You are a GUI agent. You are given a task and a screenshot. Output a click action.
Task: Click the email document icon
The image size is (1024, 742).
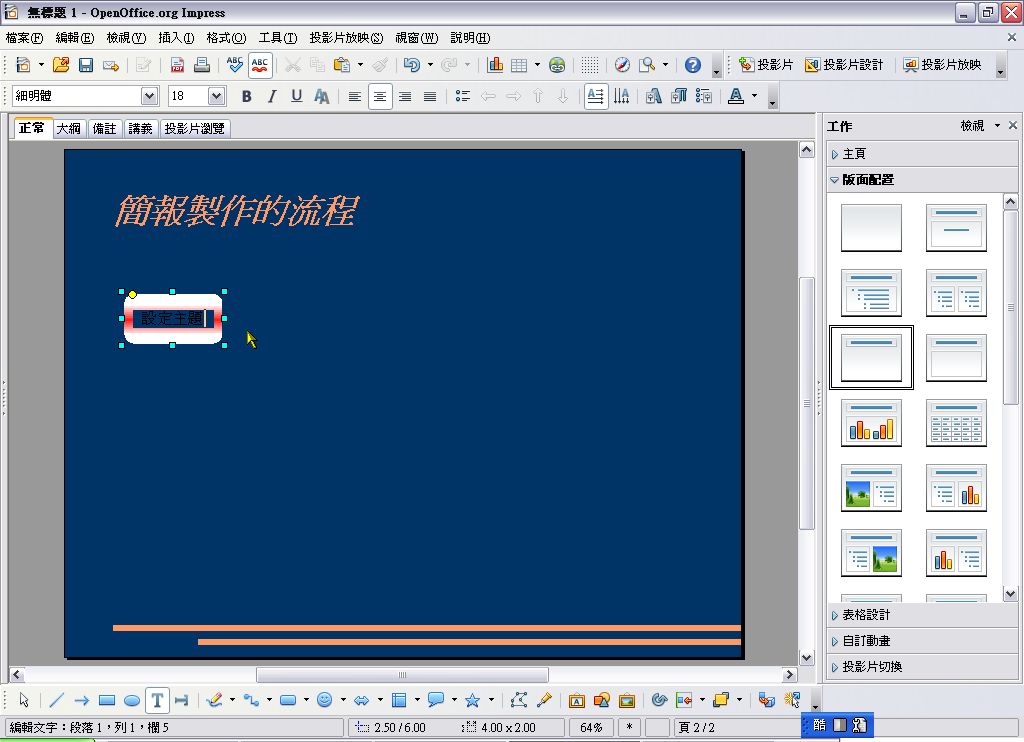tap(111, 65)
